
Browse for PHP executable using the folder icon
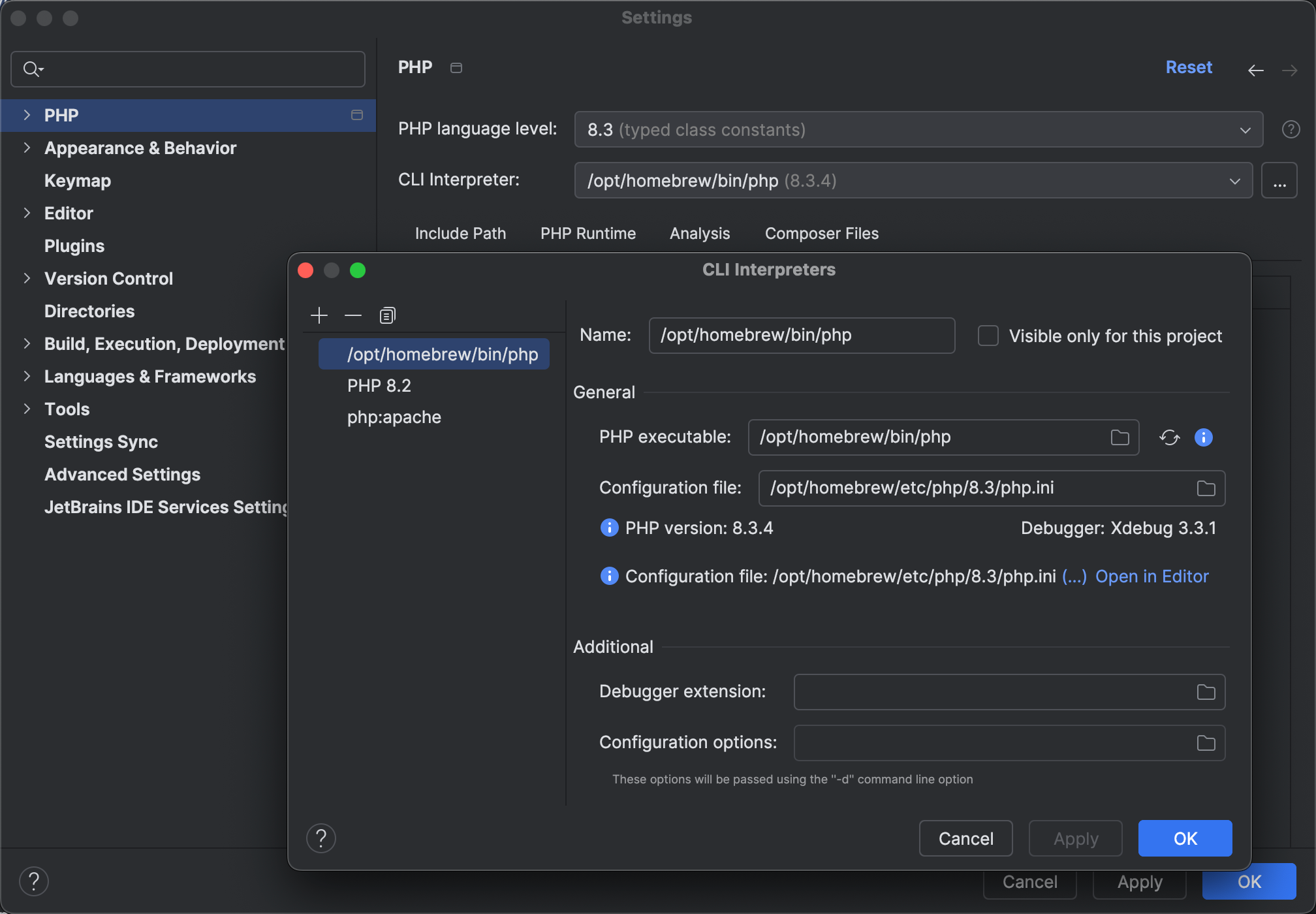1120,437
